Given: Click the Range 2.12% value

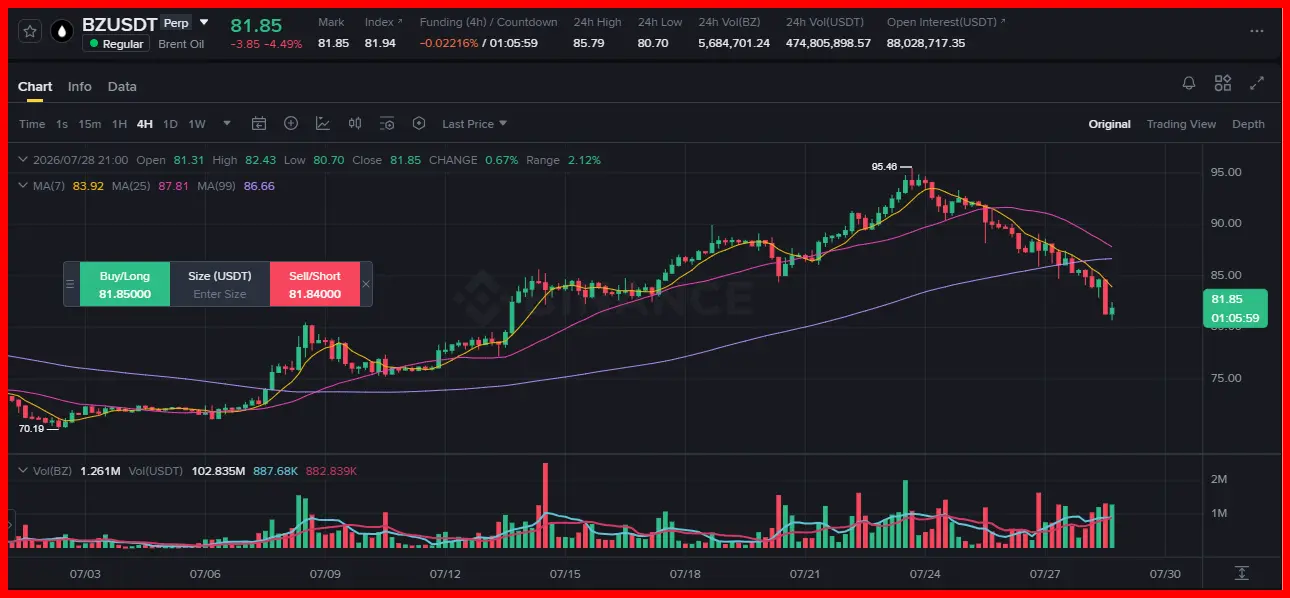Looking at the screenshot, I should 584,160.
